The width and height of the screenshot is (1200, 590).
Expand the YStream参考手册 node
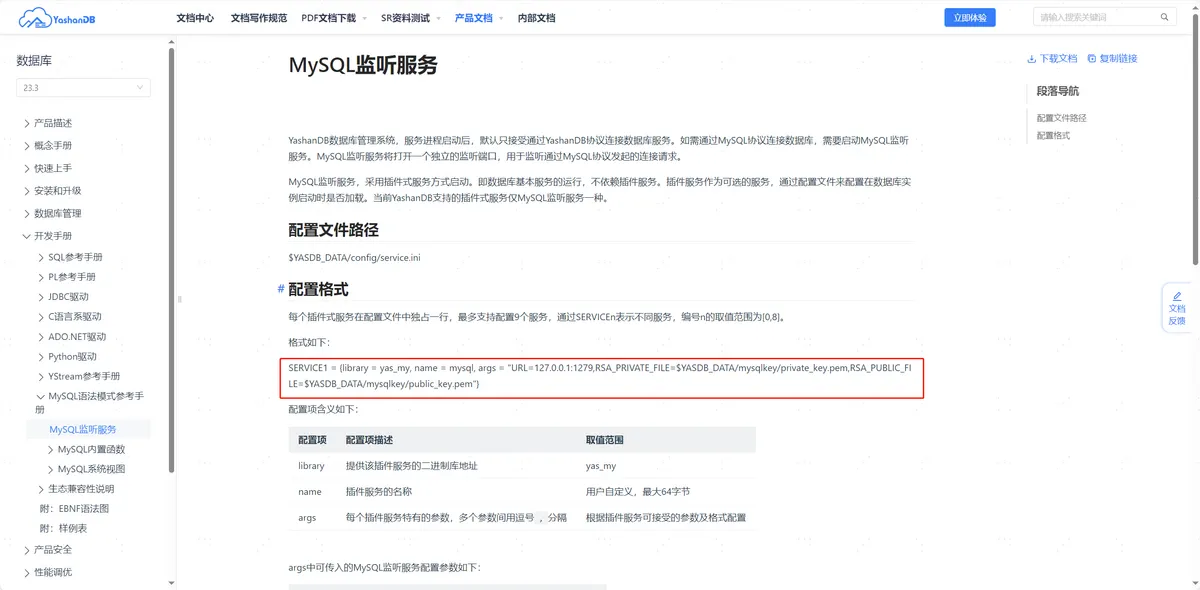(40, 376)
